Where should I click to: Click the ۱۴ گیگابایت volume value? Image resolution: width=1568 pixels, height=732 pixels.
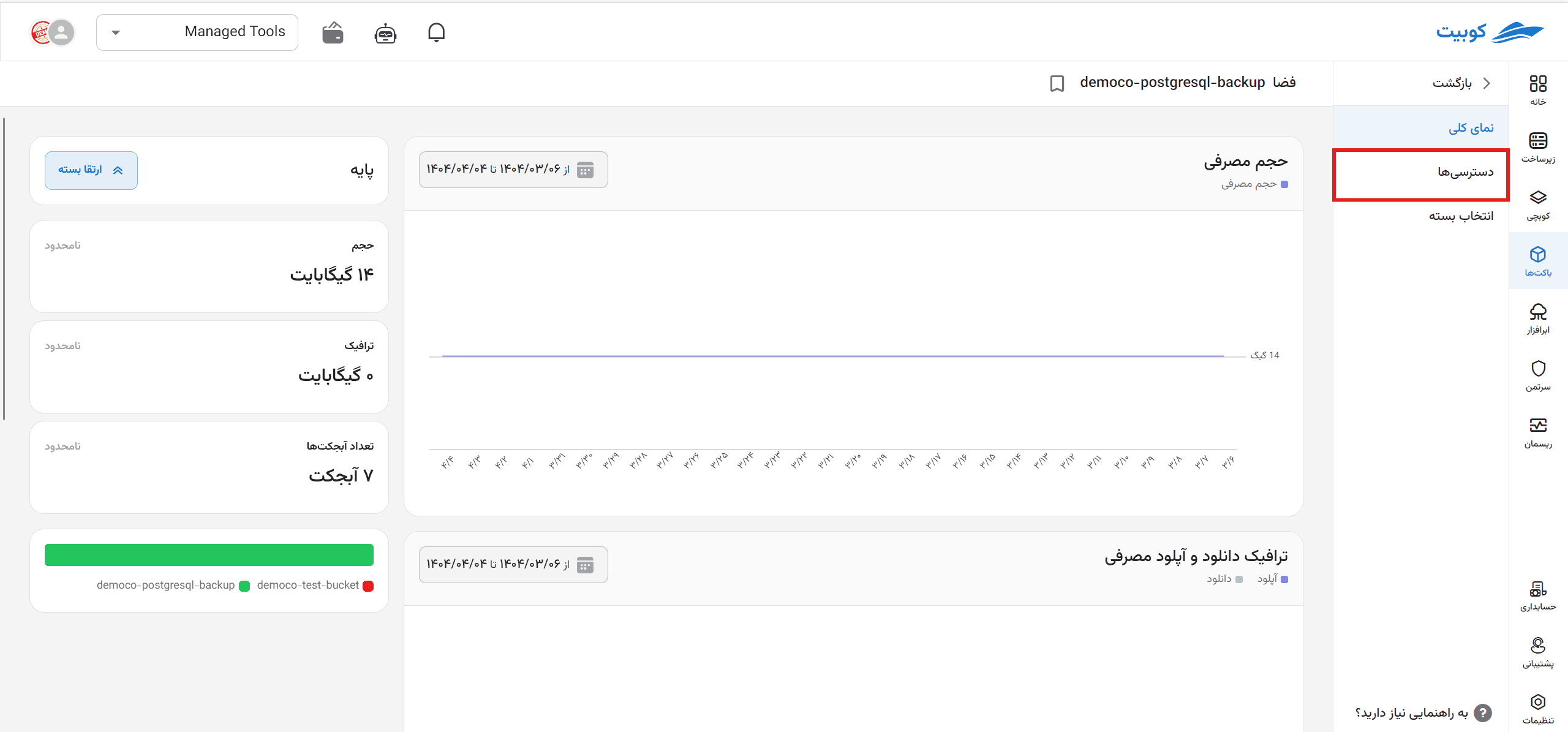[x=332, y=275]
